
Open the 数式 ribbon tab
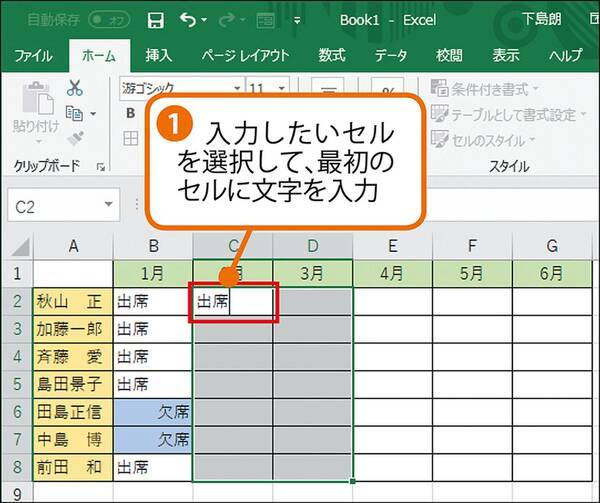tap(332, 55)
